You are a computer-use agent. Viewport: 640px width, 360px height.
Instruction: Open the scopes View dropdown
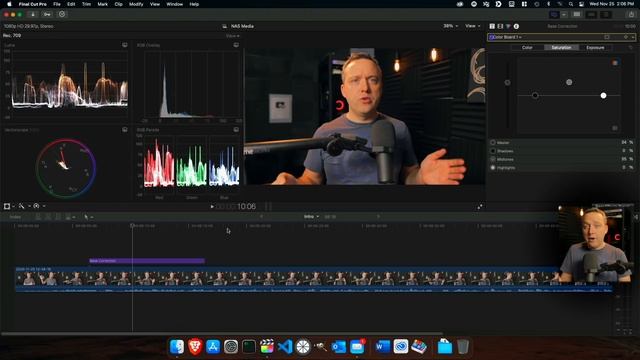click(233, 36)
